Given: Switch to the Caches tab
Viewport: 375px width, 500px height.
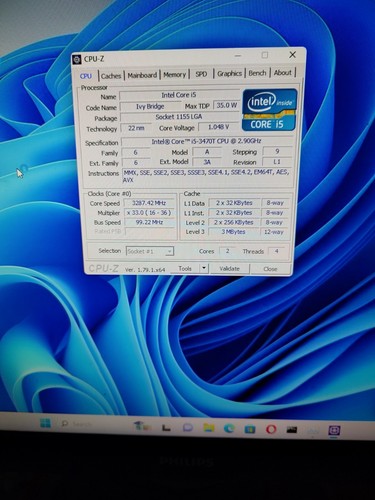Looking at the screenshot, I should pyautogui.click(x=111, y=76).
